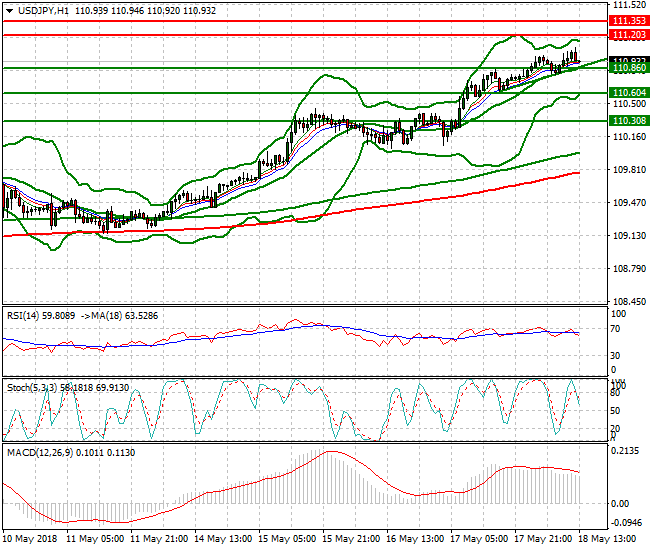Open the USDJPY,H1 chart title dropdown triangle
The height and width of the screenshot is (550, 650).
tap(10, 11)
